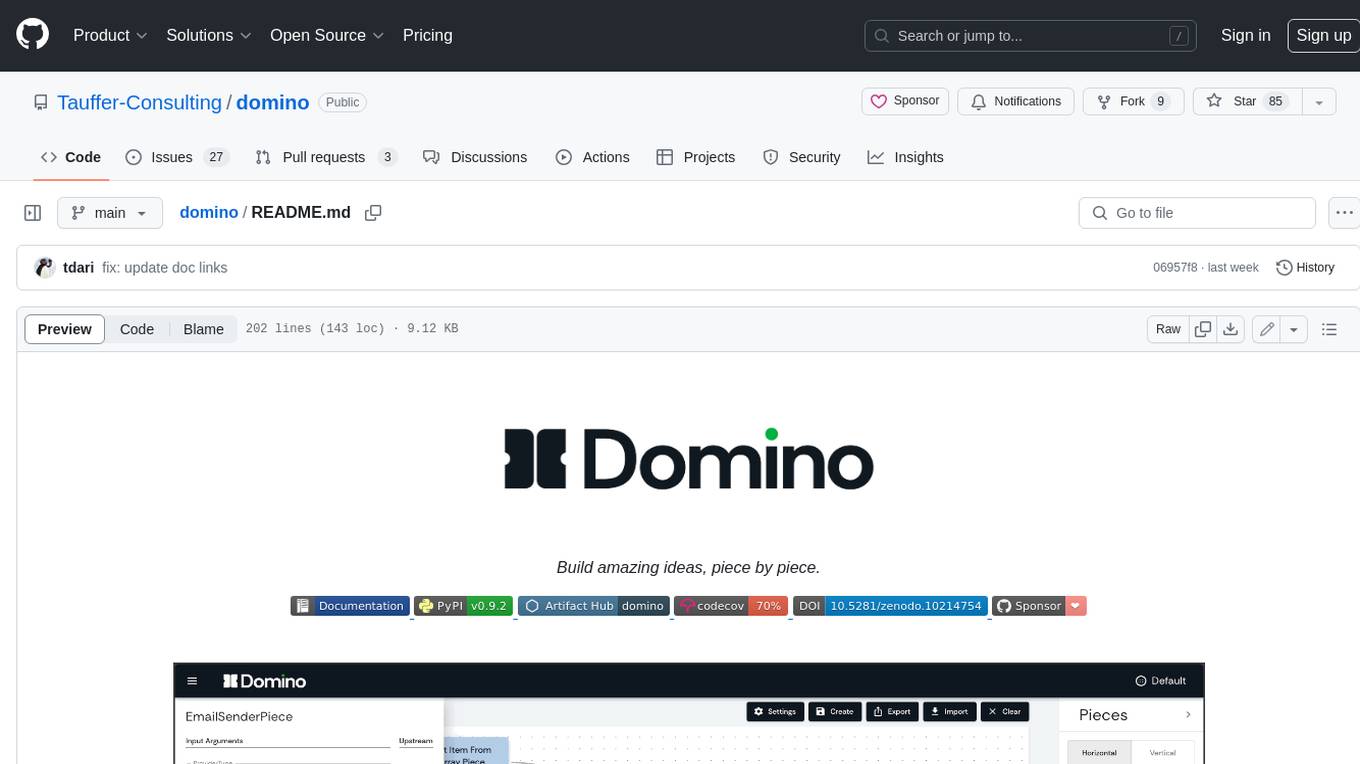The image size is (1360, 764).
Task: Click the Go to file search box
Action: pos(1197,213)
